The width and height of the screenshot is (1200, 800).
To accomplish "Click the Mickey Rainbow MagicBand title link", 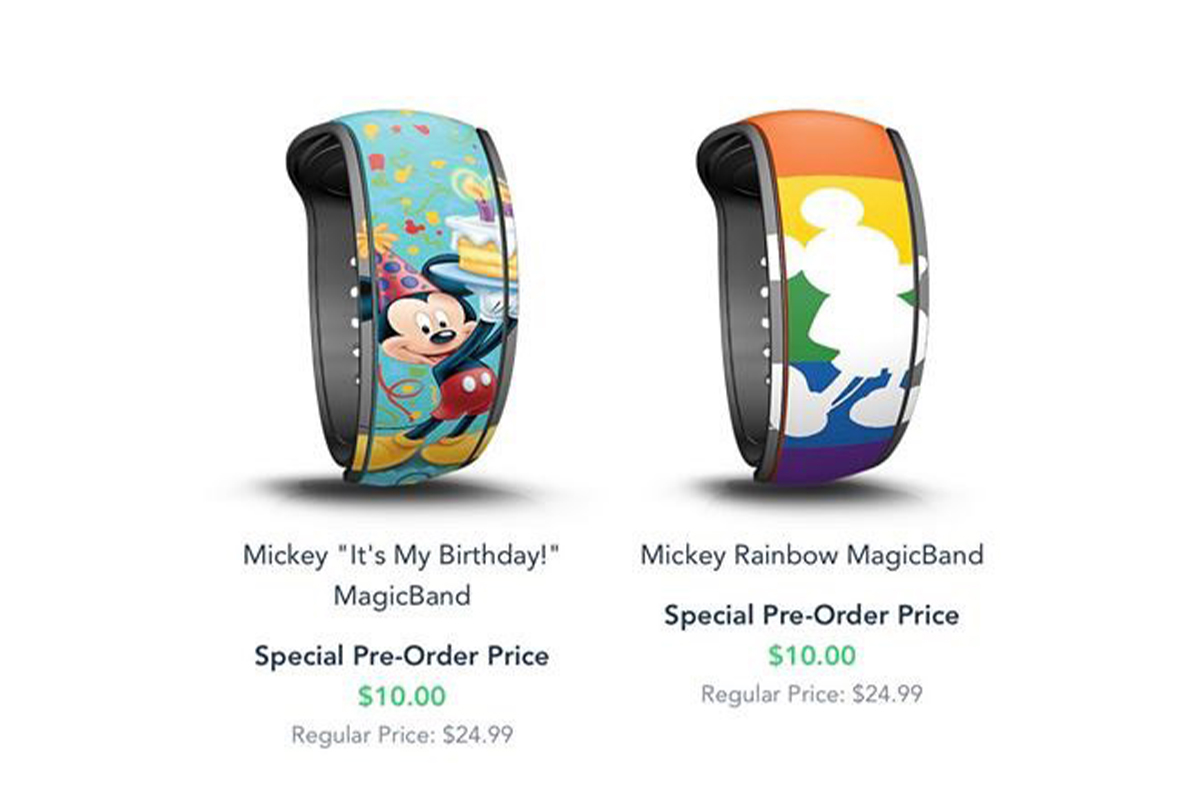I will click(812, 554).
